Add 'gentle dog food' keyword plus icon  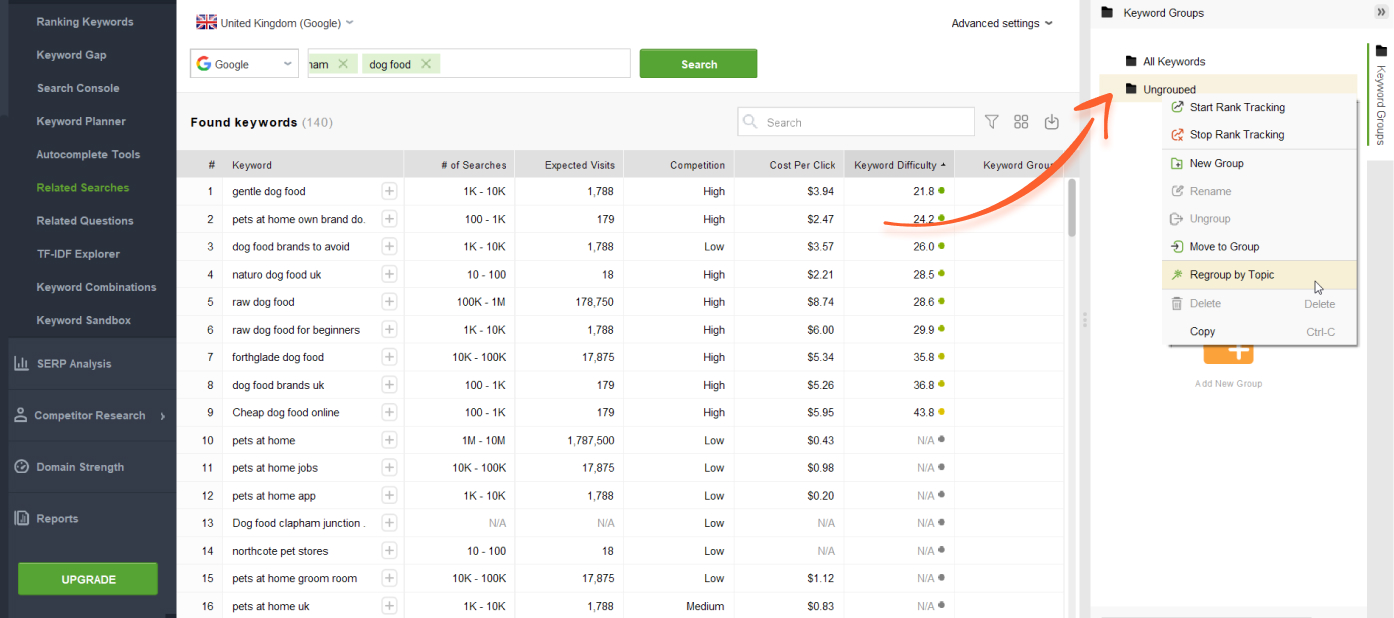tap(389, 191)
